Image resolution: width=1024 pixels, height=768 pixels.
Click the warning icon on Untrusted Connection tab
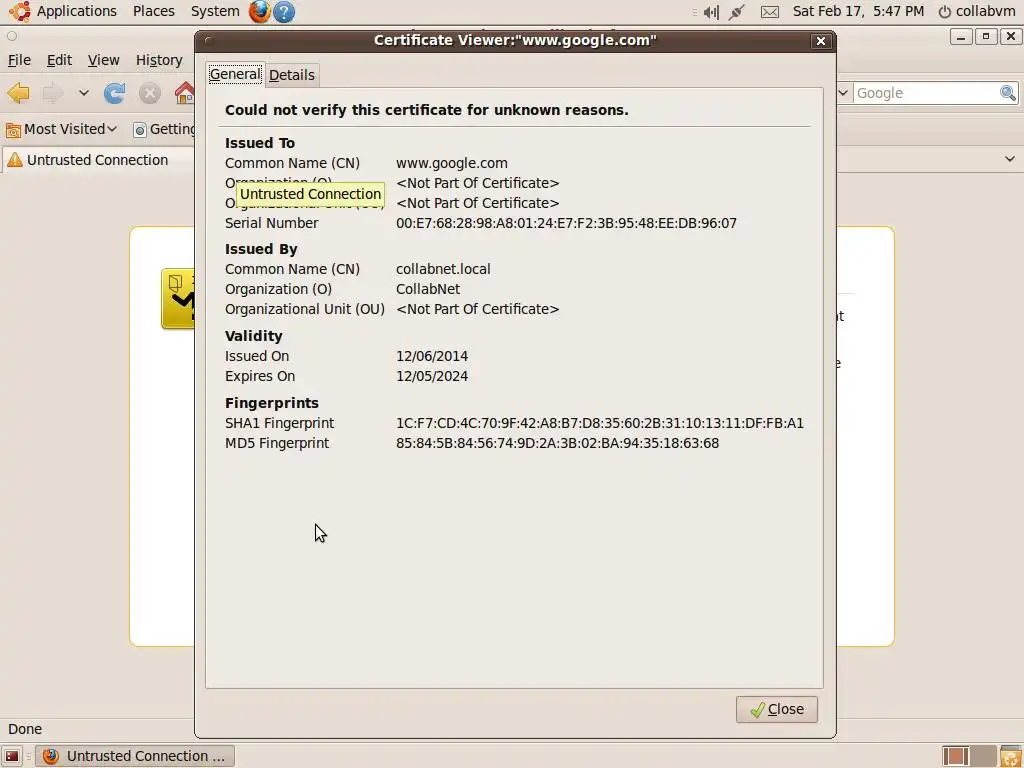[14, 160]
